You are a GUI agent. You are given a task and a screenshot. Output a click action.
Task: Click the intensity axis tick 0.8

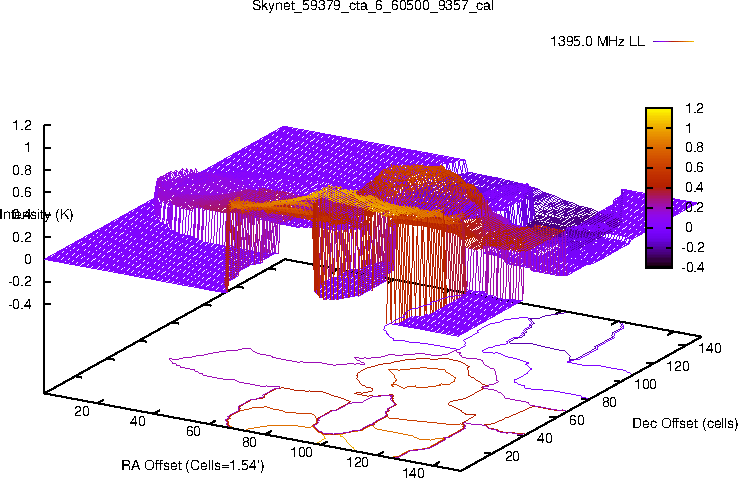pos(22,170)
